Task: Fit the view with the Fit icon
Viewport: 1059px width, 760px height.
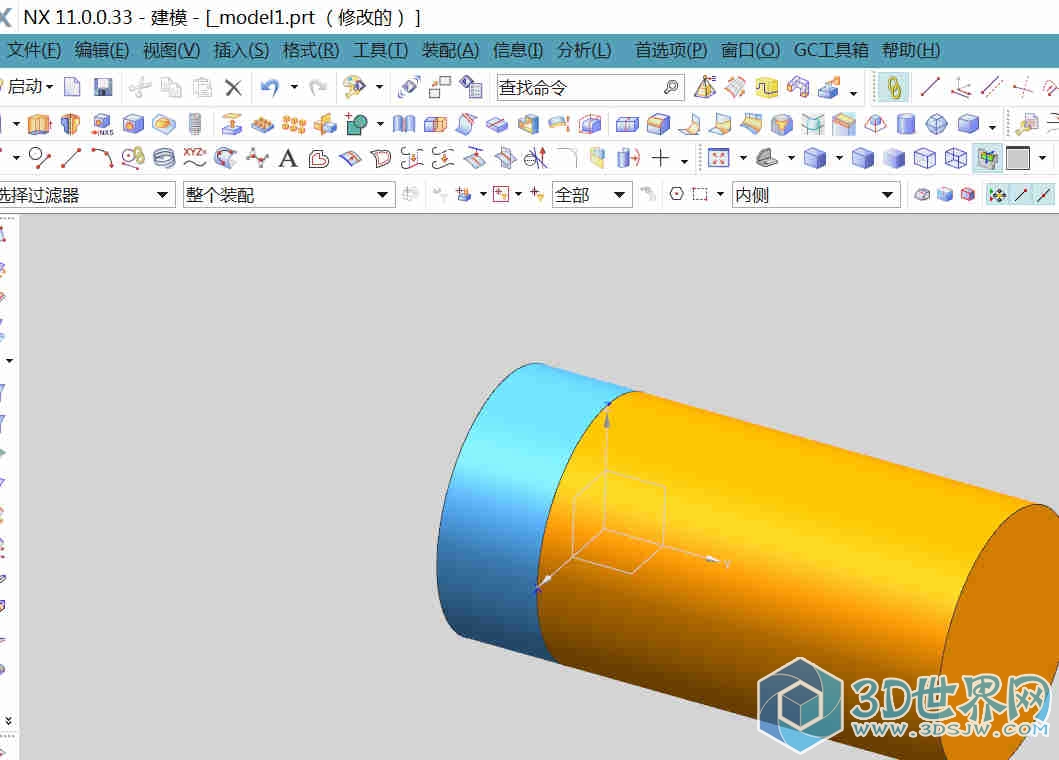Action: point(719,158)
